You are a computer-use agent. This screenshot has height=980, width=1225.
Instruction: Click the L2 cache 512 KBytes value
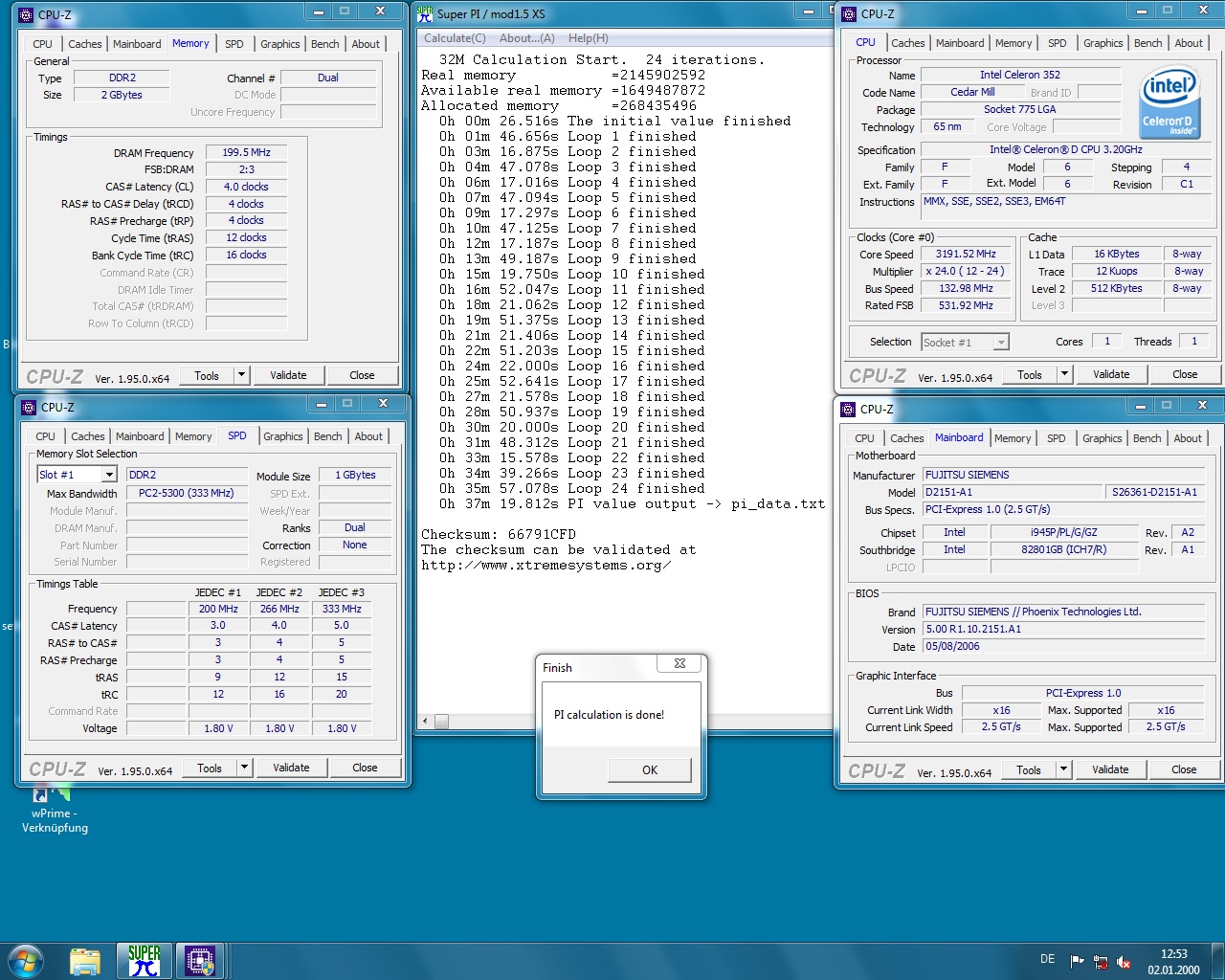pyautogui.click(x=1117, y=289)
